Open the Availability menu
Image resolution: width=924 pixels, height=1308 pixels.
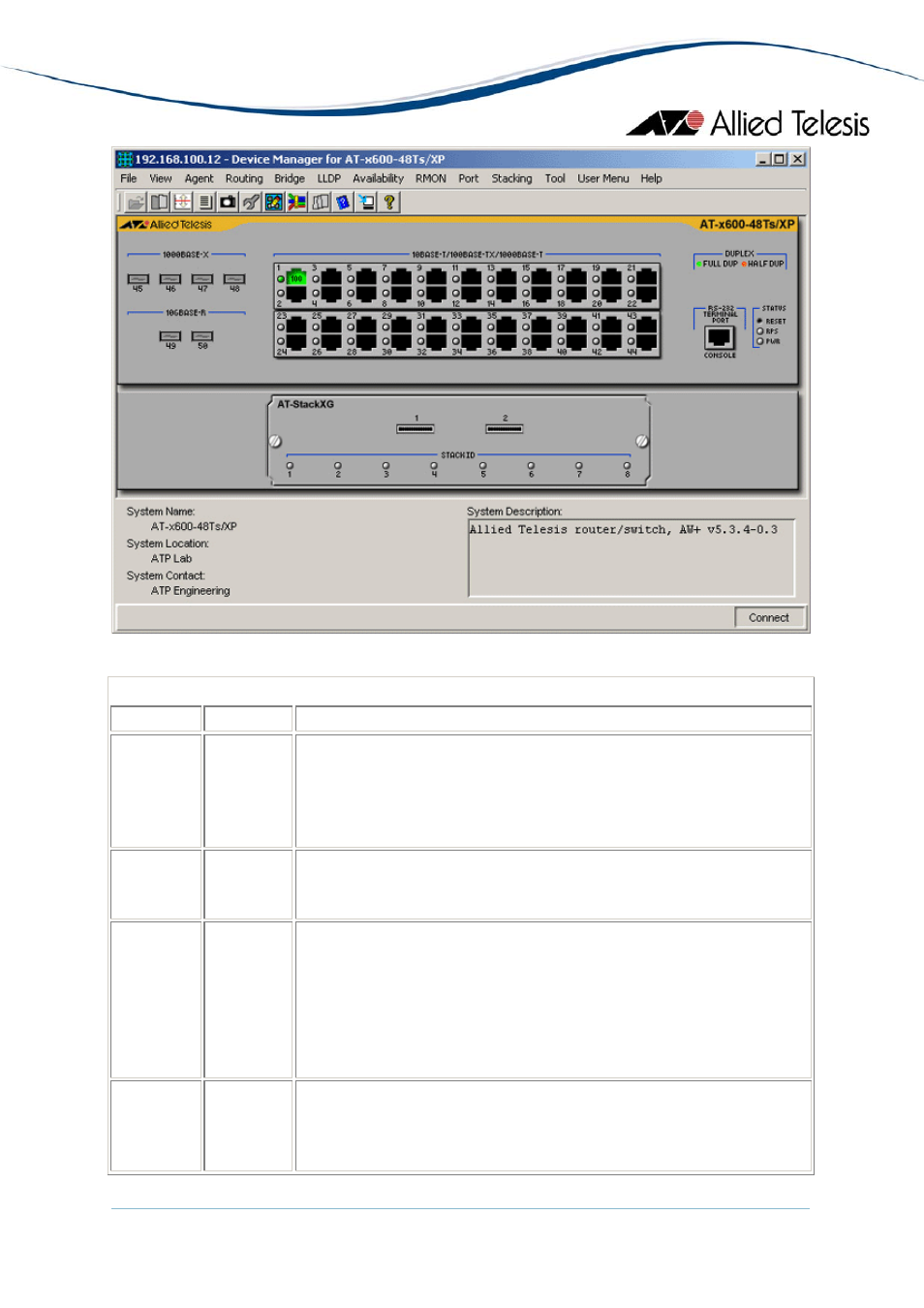tap(378, 178)
